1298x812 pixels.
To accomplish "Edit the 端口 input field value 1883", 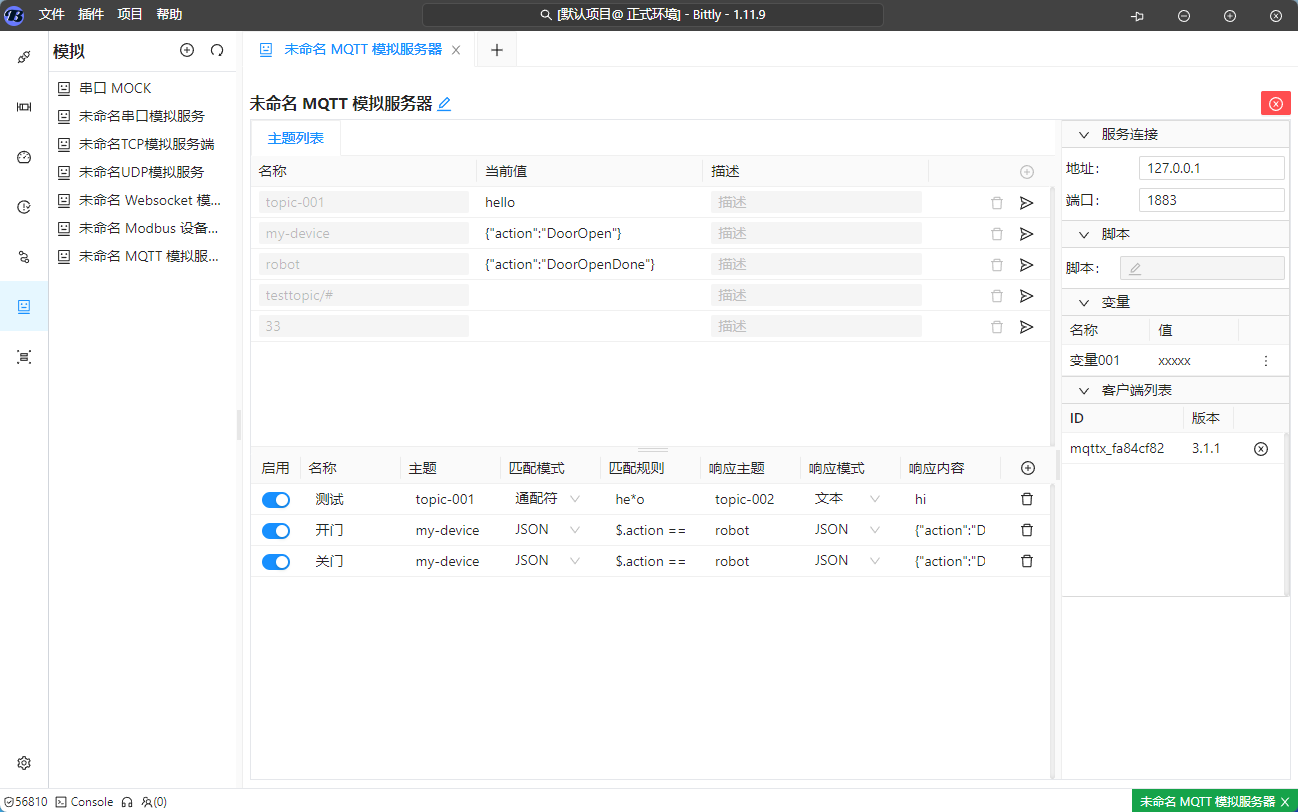I will [1211, 199].
